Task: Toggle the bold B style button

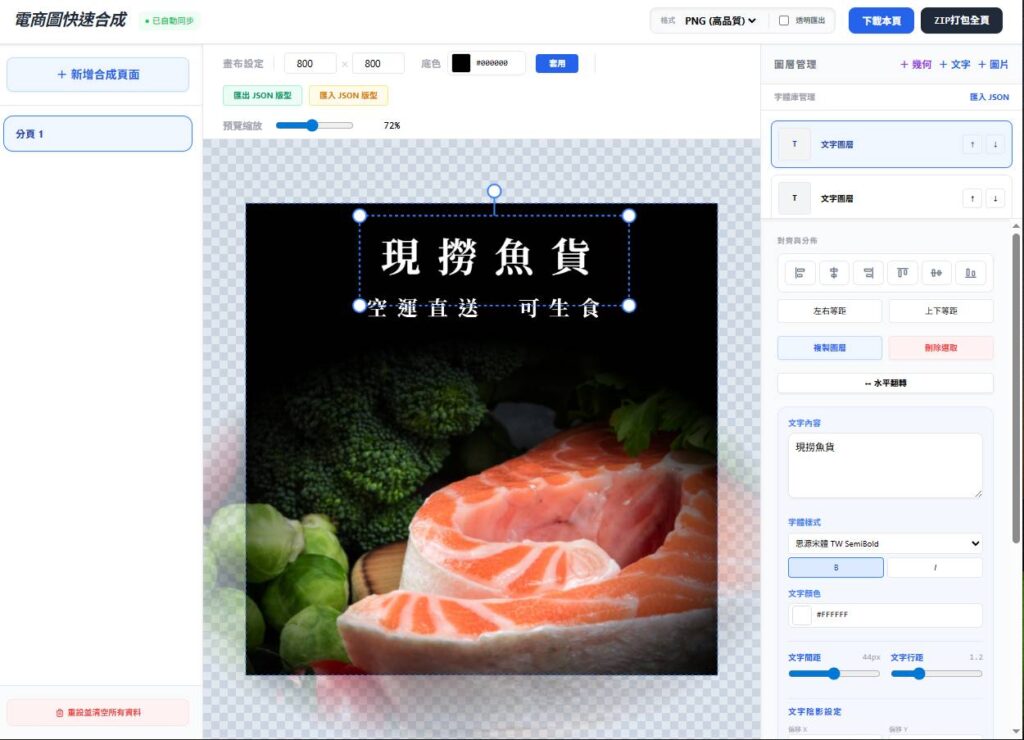Action: click(x=835, y=568)
